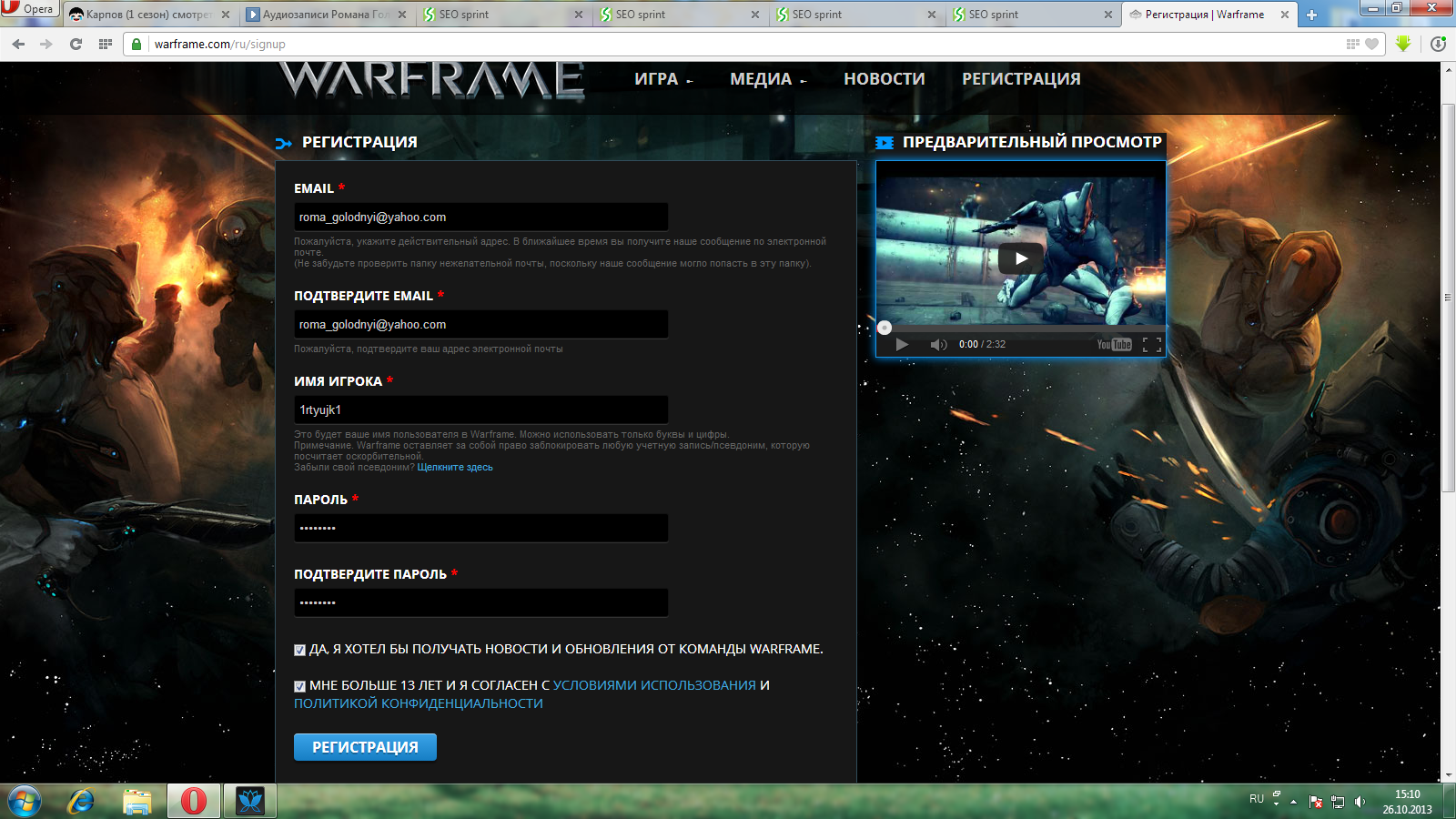Click the scrollbar down arrow
This screenshot has width=1456, height=819.
click(1448, 775)
